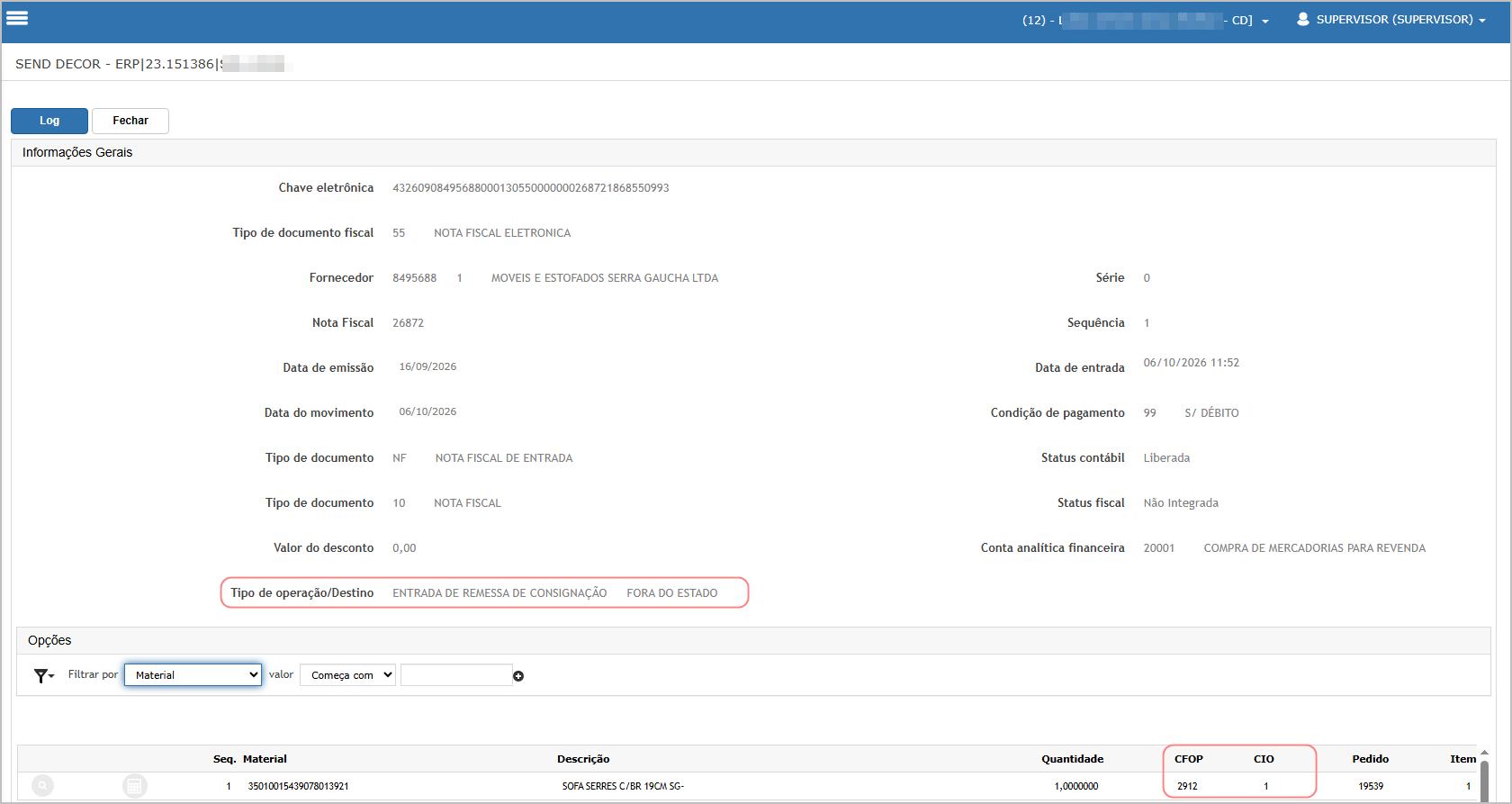Click Nota Fiscal number 26872

coord(408,323)
